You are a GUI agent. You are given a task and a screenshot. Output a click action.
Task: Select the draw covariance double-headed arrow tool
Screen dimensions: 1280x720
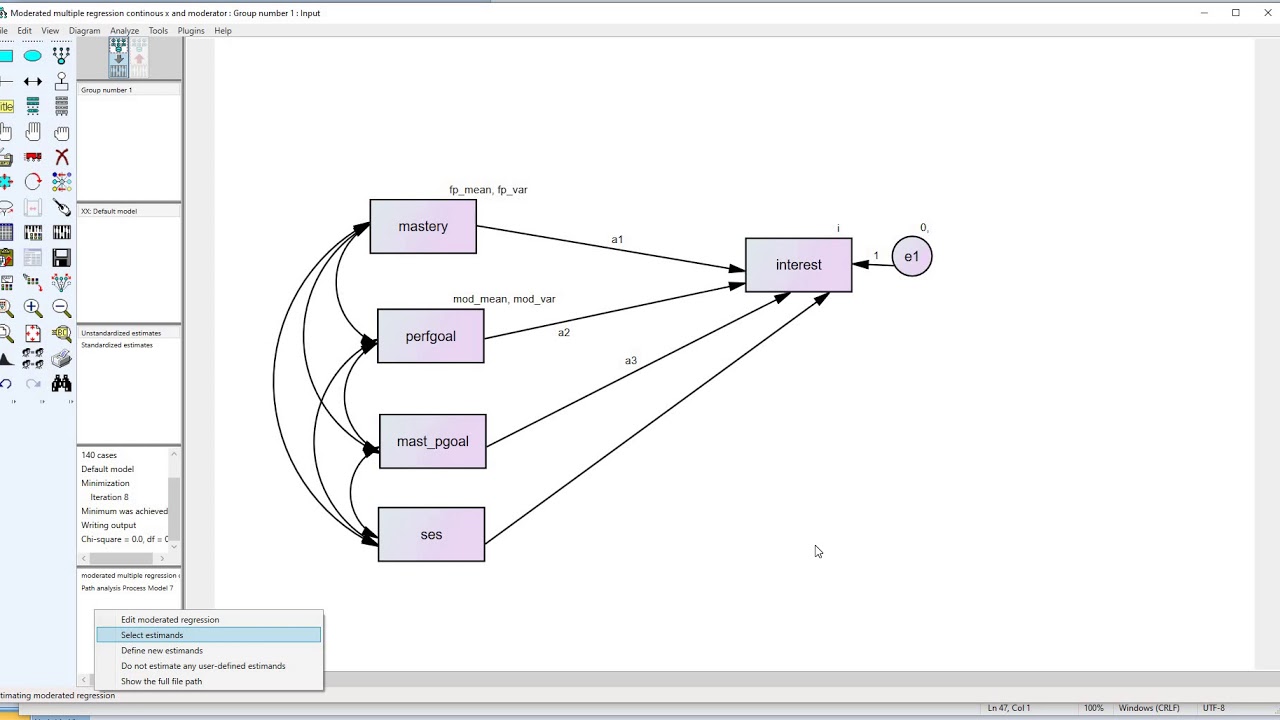[33, 81]
